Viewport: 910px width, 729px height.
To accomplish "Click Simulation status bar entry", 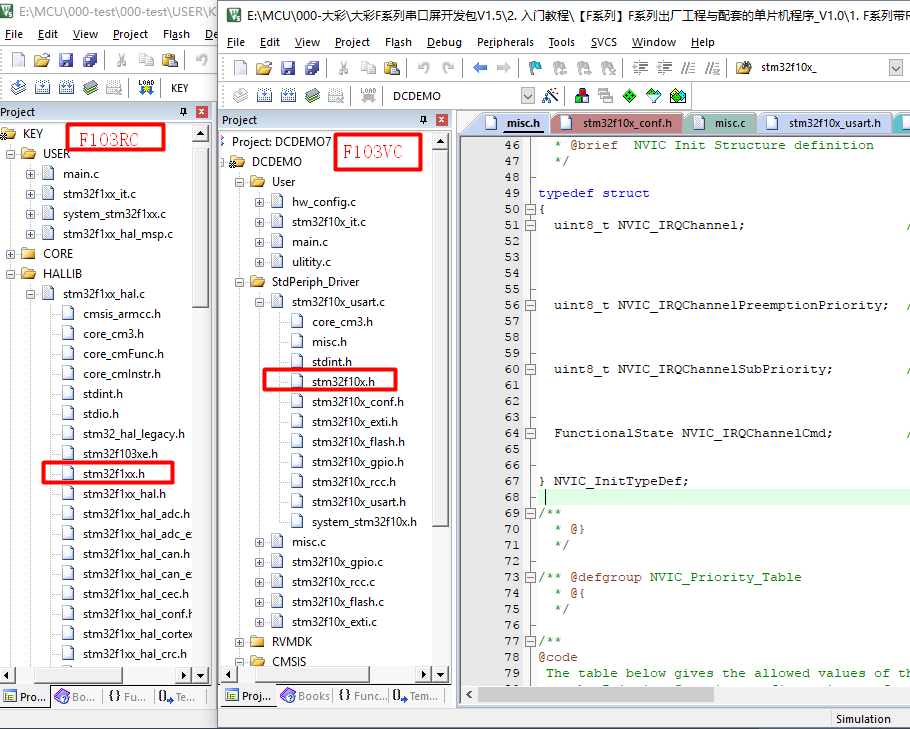I will (863, 719).
